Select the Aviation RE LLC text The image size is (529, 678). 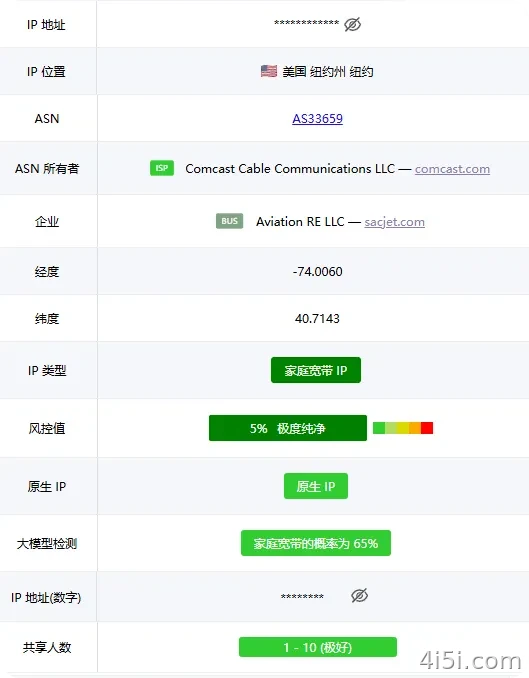(x=300, y=221)
